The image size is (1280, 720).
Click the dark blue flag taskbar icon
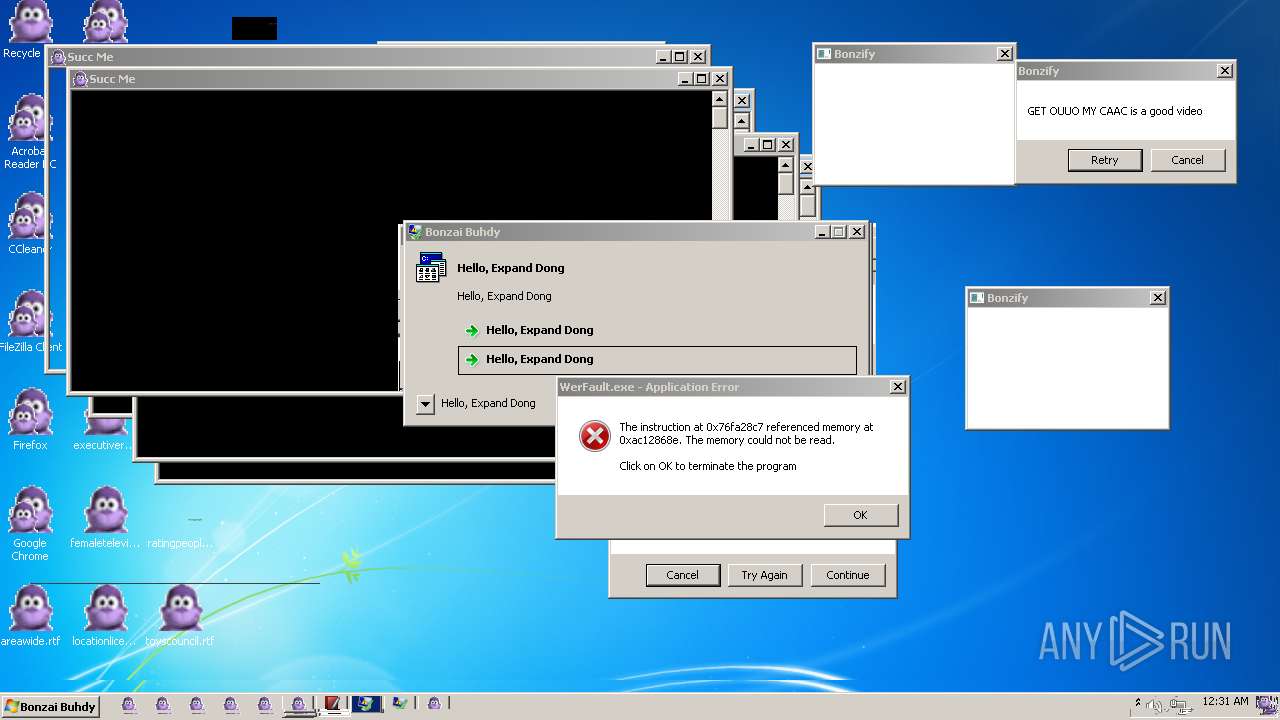(x=366, y=704)
